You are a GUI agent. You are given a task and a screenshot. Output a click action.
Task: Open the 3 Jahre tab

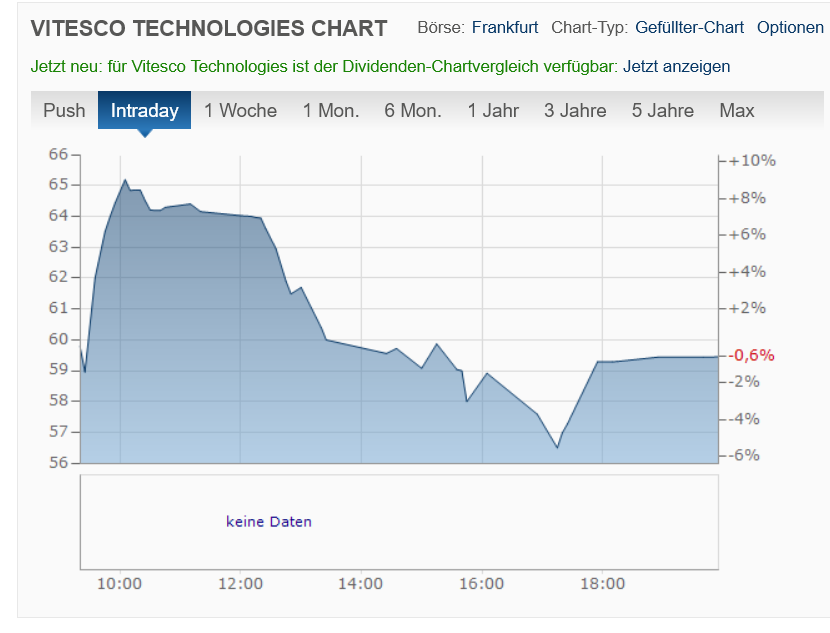click(575, 110)
